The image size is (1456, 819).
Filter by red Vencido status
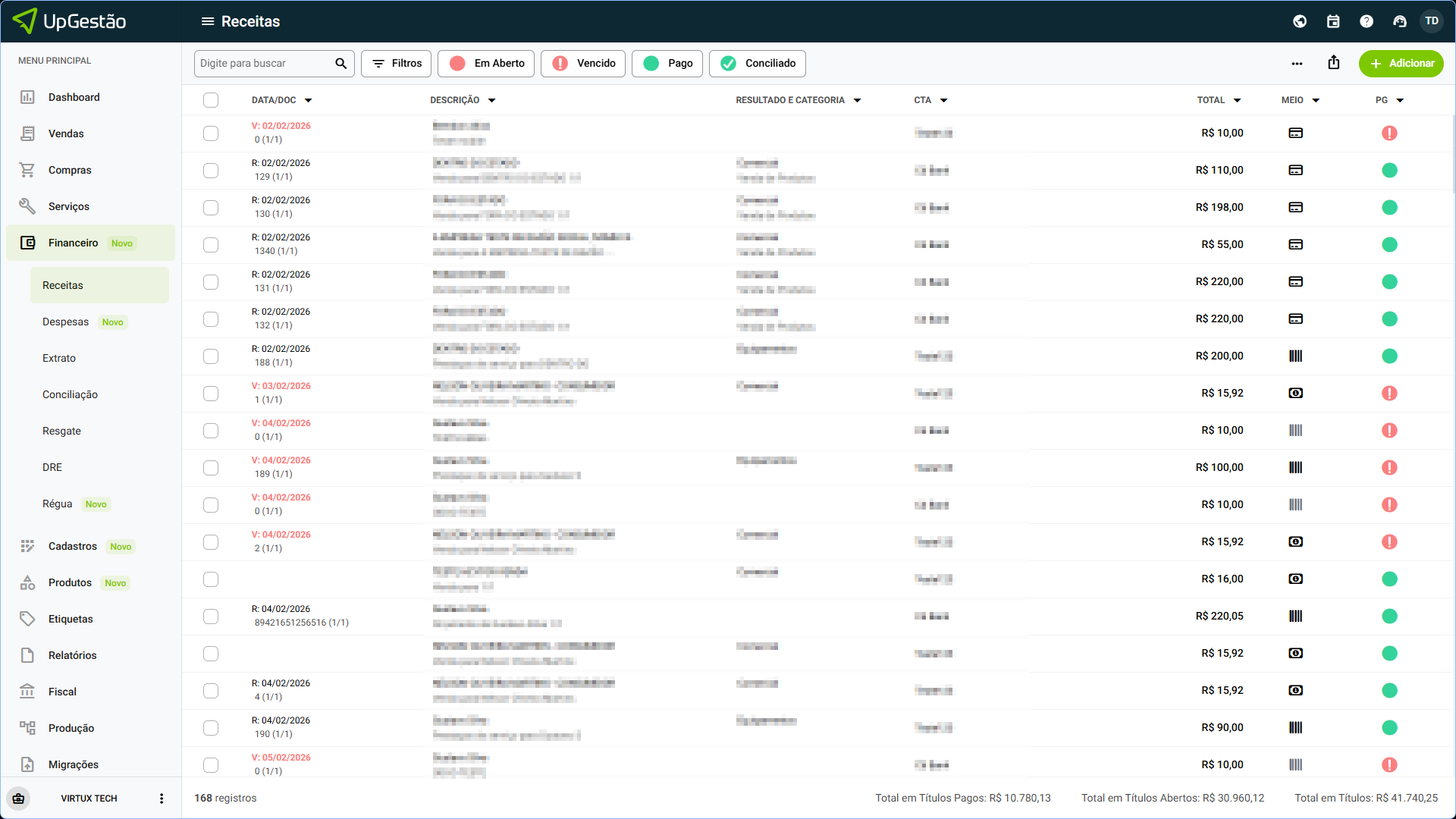click(583, 63)
